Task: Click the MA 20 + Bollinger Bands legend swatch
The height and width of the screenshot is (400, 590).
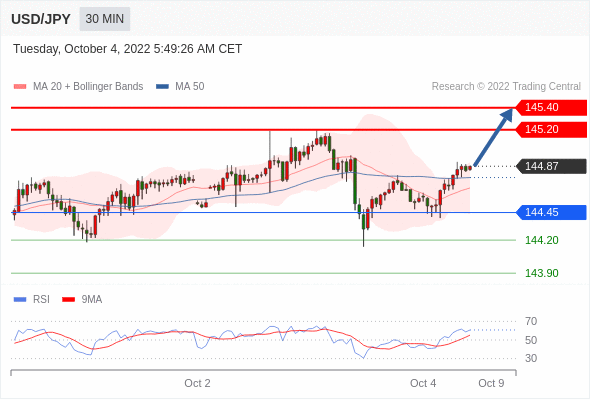Action: pyautogui.click(x=20, y=87)
